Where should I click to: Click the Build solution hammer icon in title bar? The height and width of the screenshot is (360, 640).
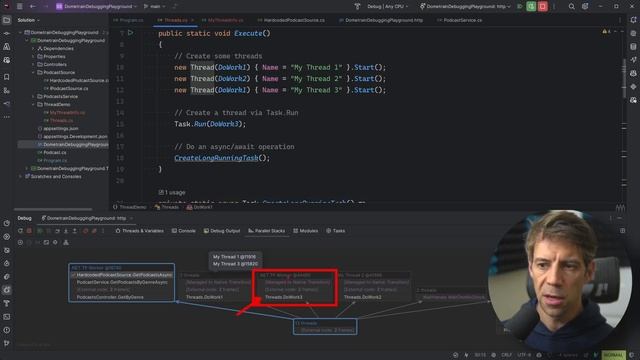357,7
